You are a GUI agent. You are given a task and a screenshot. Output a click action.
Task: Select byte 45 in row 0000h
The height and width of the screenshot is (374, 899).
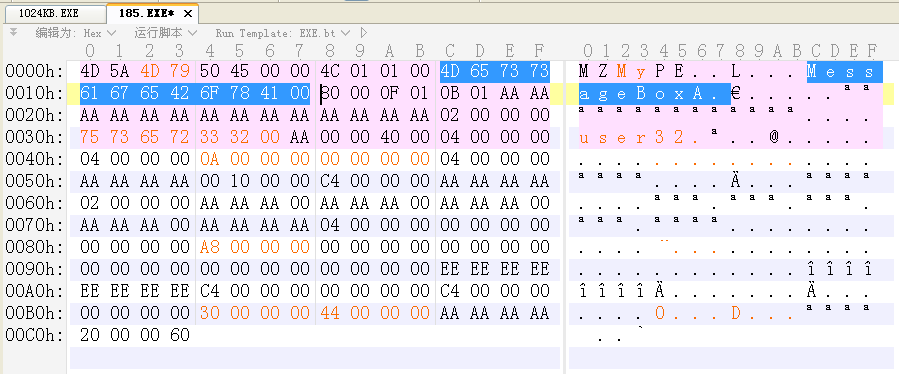tap(240, 71)
